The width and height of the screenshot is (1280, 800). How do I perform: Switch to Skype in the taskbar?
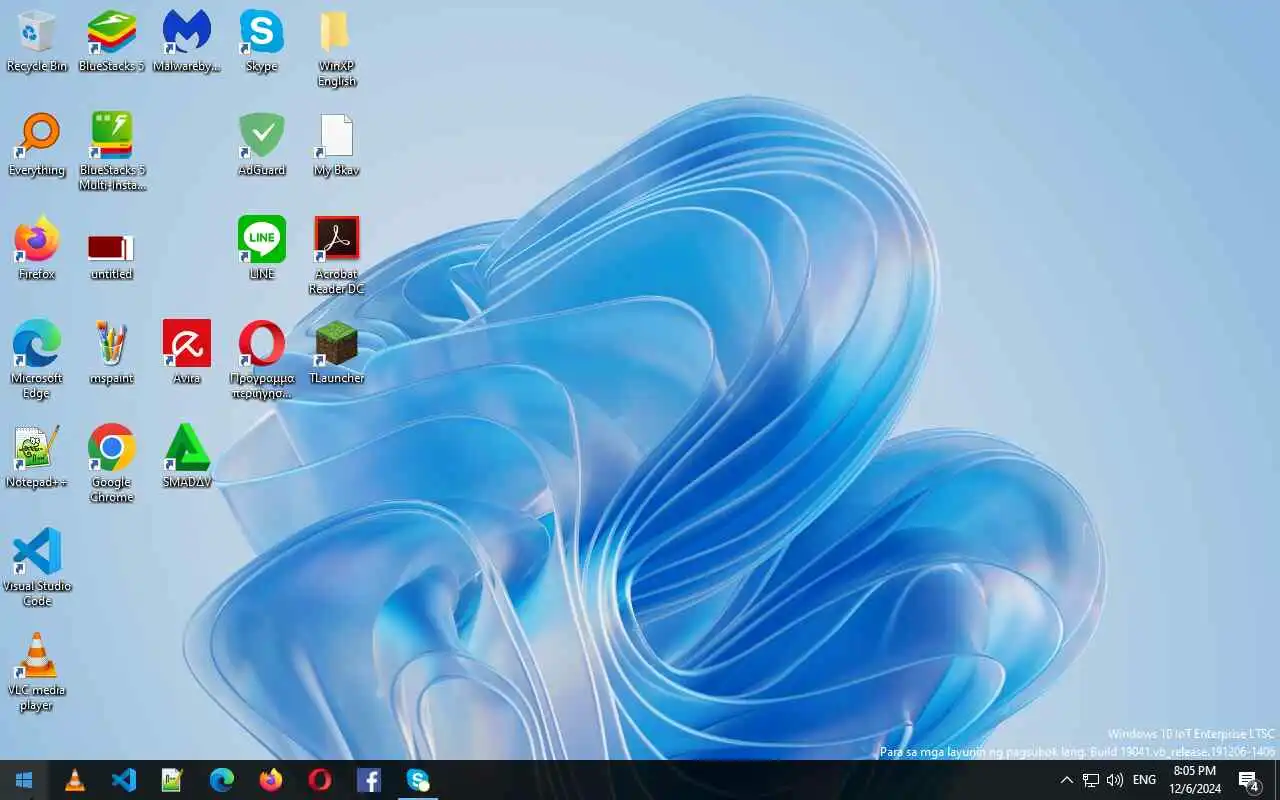[x=418, y=780]
